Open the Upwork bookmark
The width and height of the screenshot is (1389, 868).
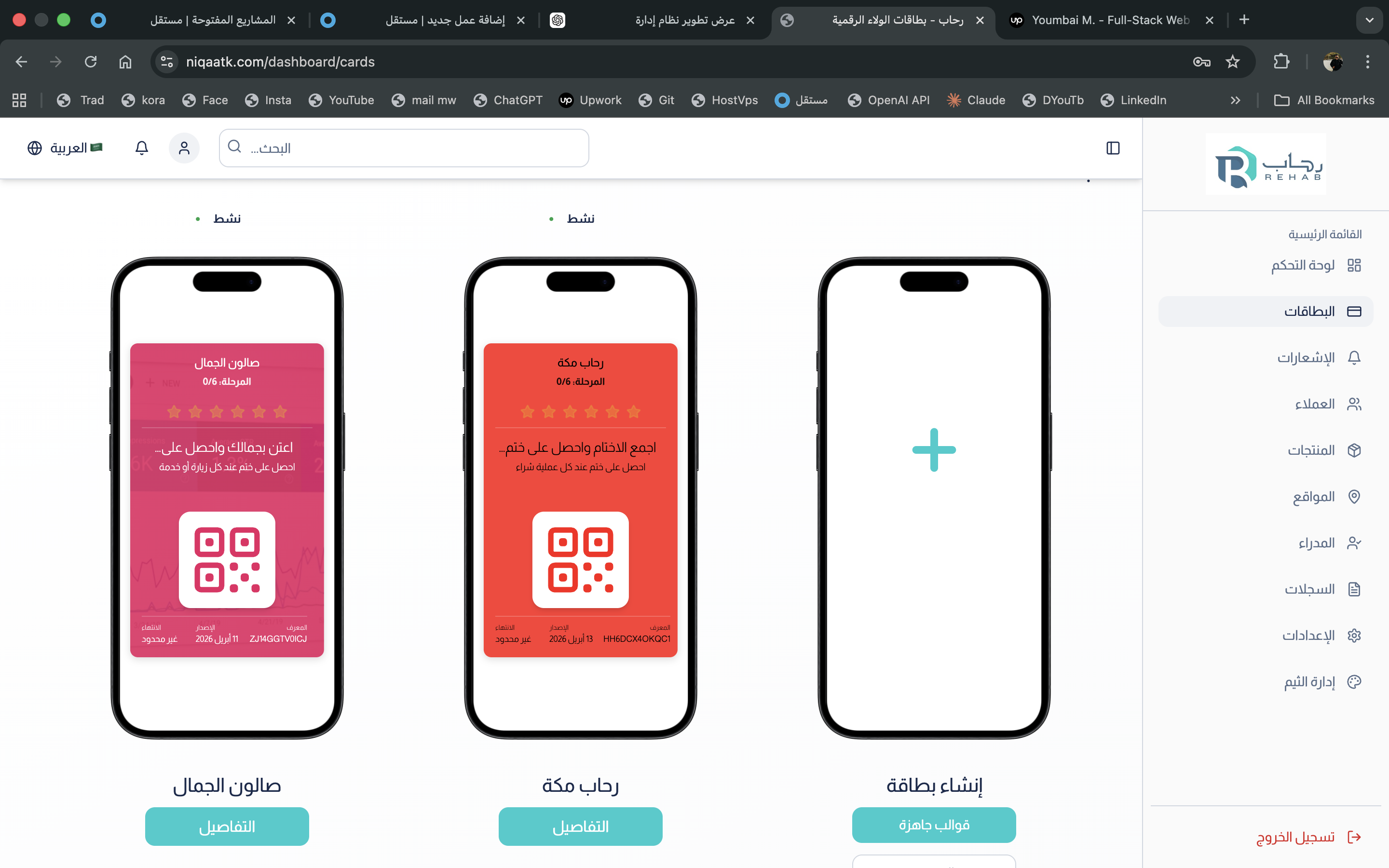coord(590,100)
